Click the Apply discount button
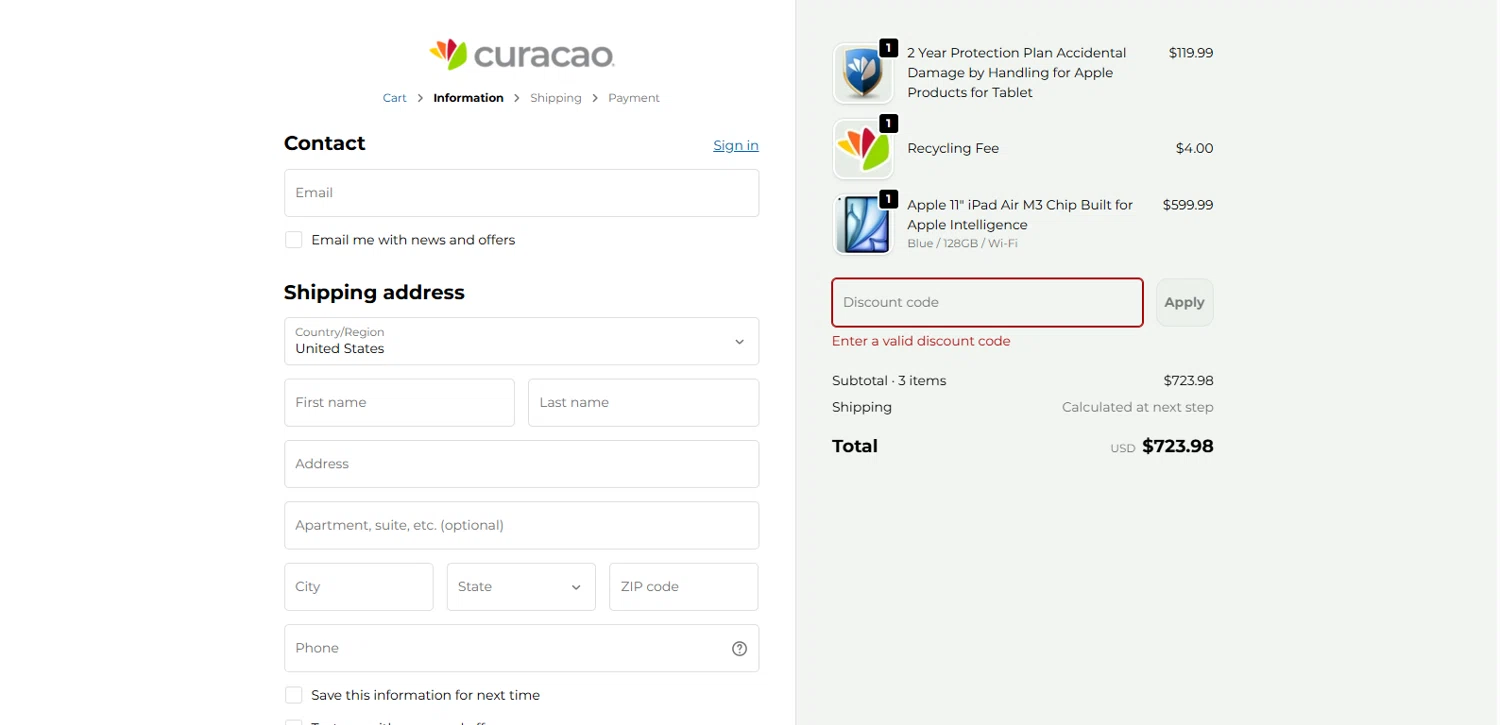Image resolution: width=1500 pixels, height=725 pixels. [1184, 302]
